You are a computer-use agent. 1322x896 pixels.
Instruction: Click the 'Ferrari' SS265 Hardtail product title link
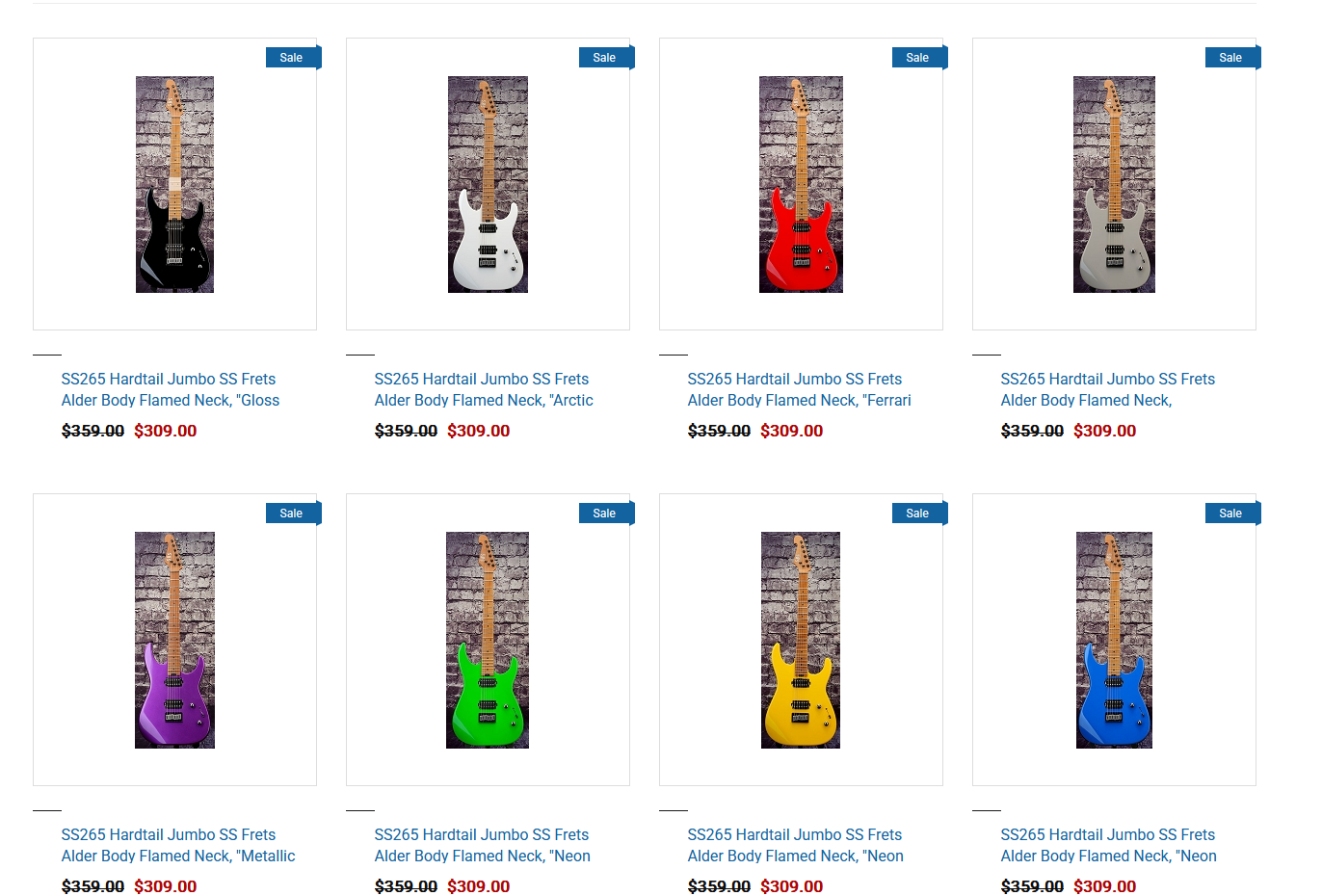click(x=799, y=389)
